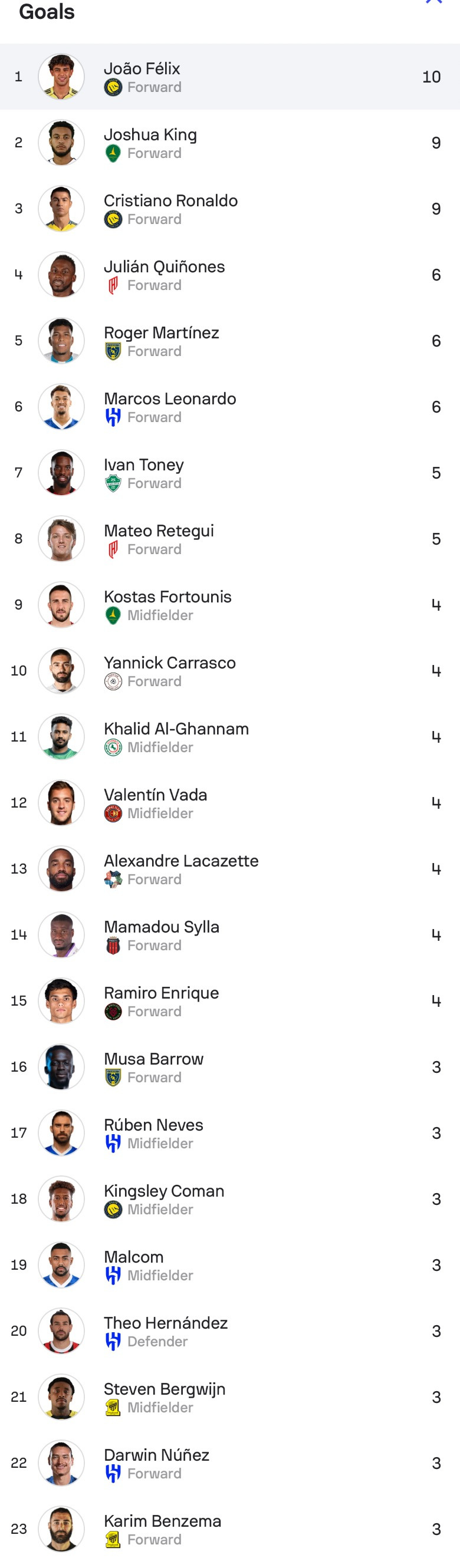Open Kostas Fortounis player name link
Viewport: 460px width, 1568px height.
click(167, 597)
